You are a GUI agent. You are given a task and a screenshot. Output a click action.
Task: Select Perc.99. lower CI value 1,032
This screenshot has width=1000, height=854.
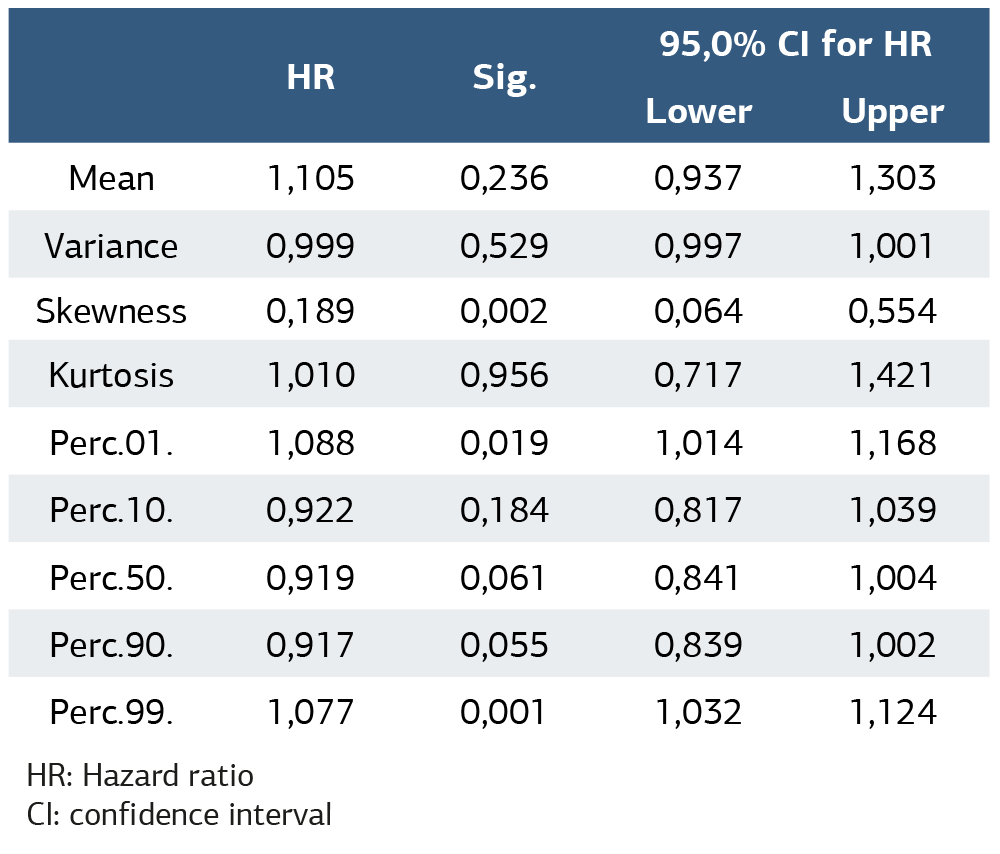point(698,712)
